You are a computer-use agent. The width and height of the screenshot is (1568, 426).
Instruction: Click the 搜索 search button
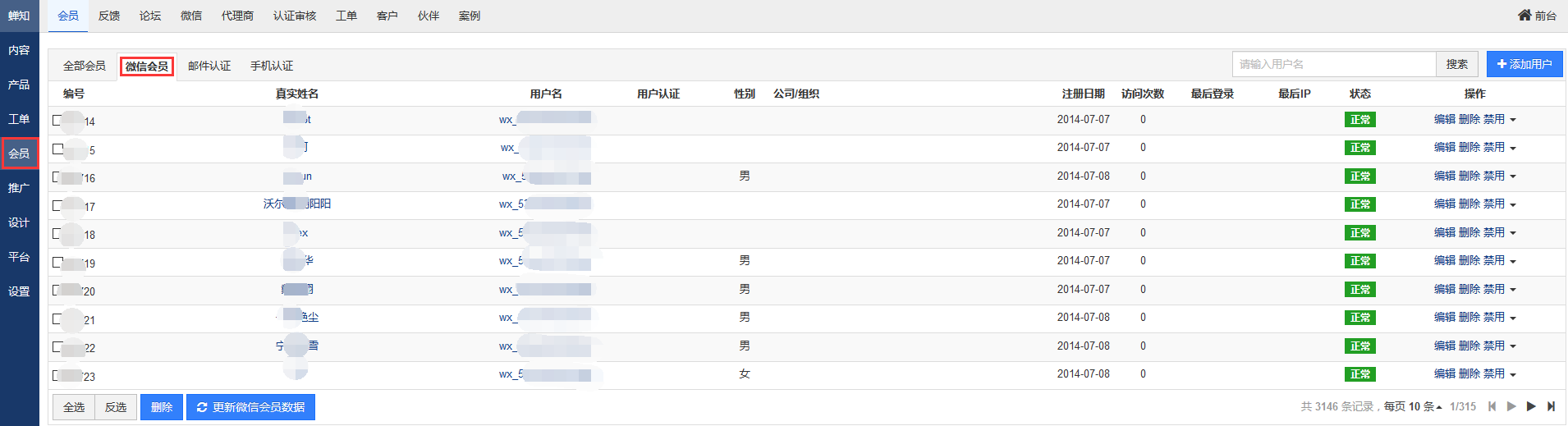pyautogui.click(x=1457, y=64)
